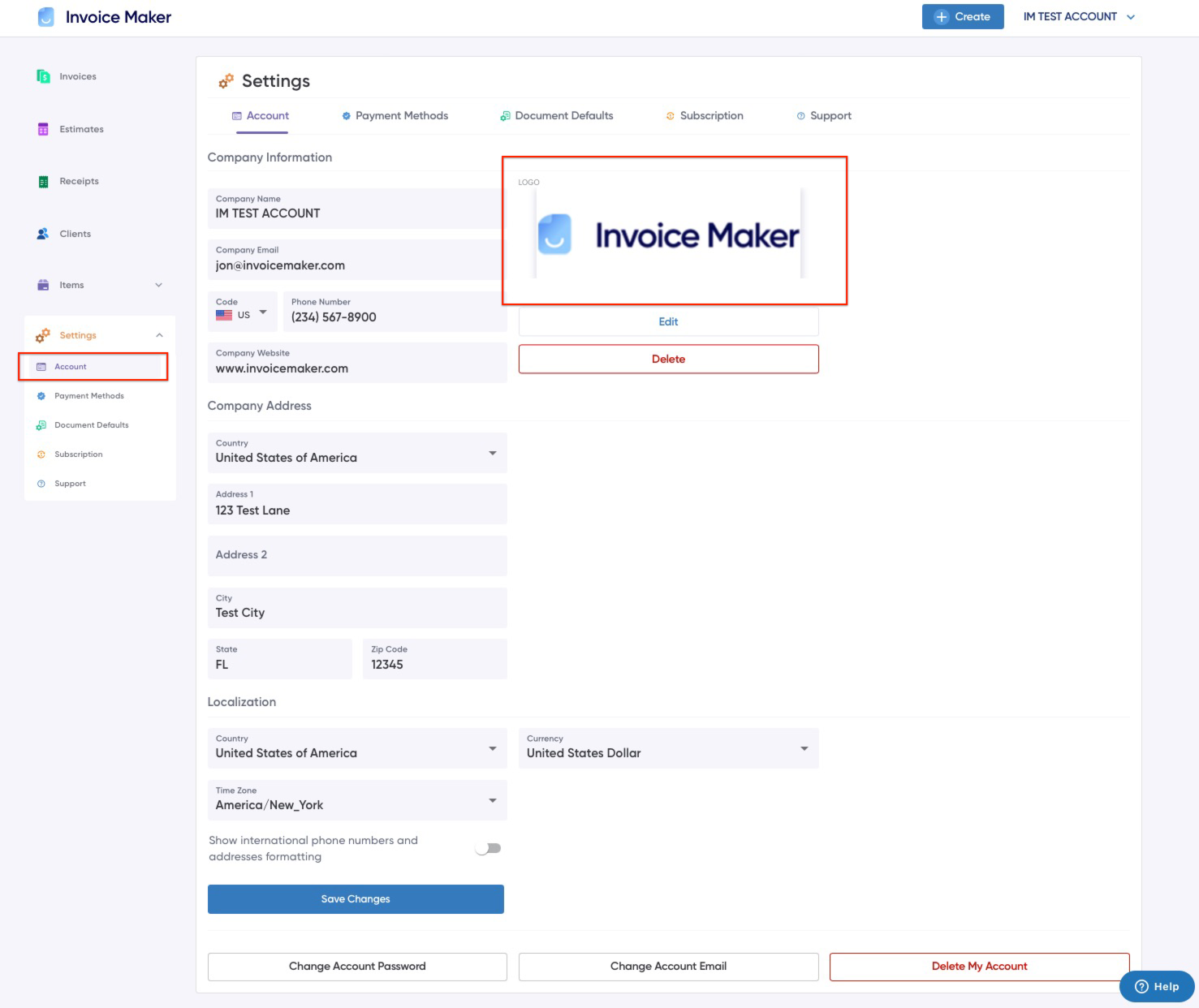
Task: Click Save Changes
Action: click(356, 899)
